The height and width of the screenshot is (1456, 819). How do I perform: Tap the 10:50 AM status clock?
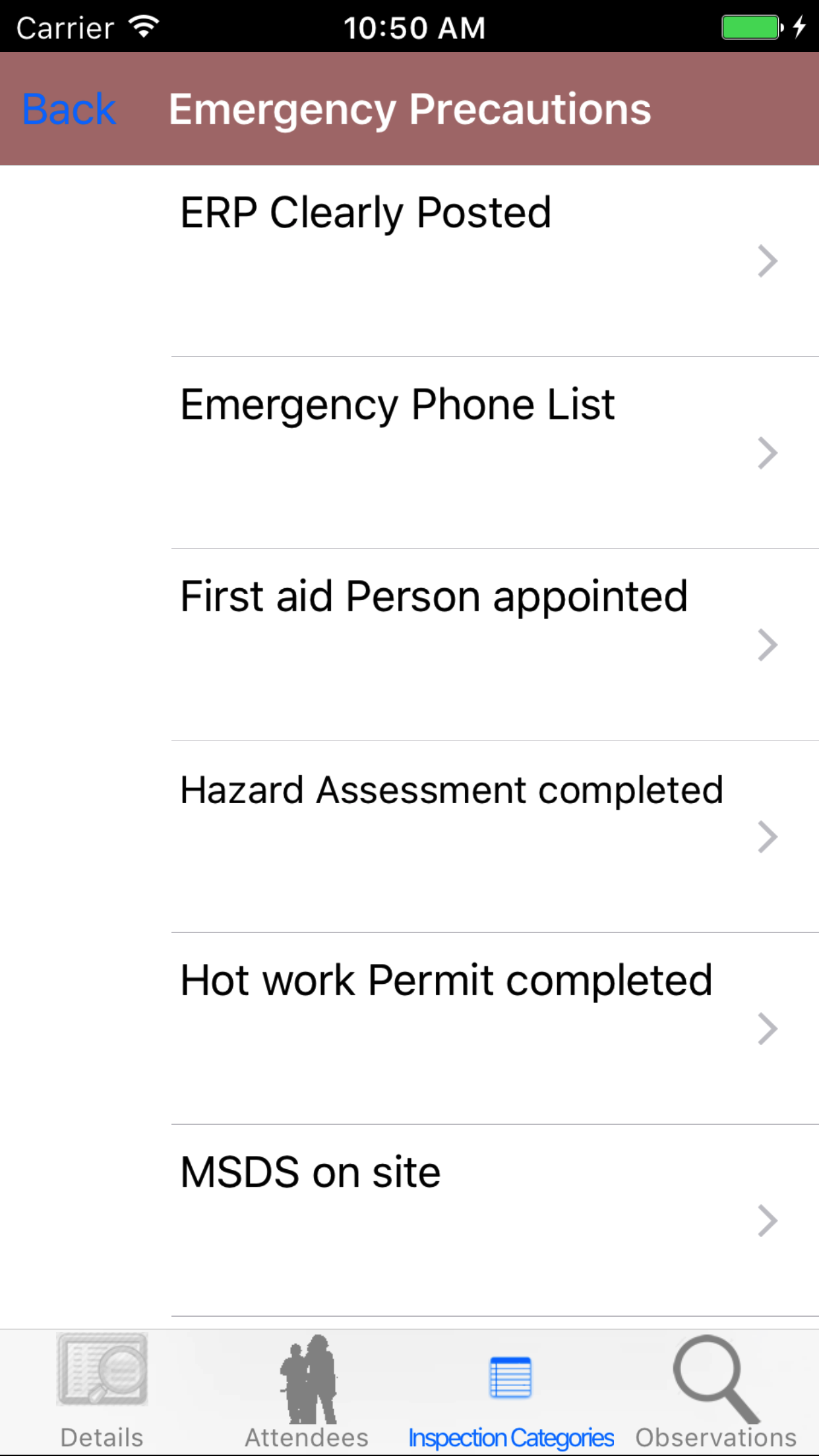(414, 28)
